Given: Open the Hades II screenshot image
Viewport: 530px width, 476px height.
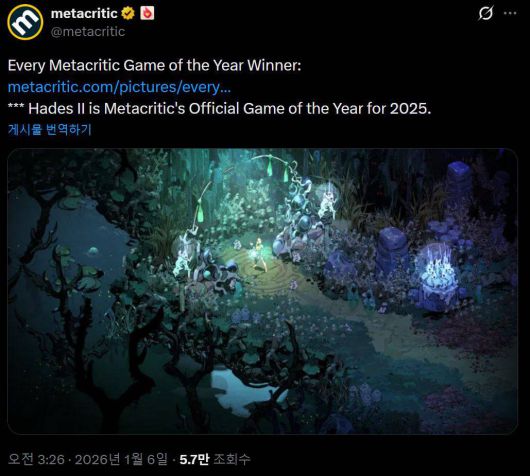Looking at the screenshot, I should pyautogui.click(x=263, y=291).
